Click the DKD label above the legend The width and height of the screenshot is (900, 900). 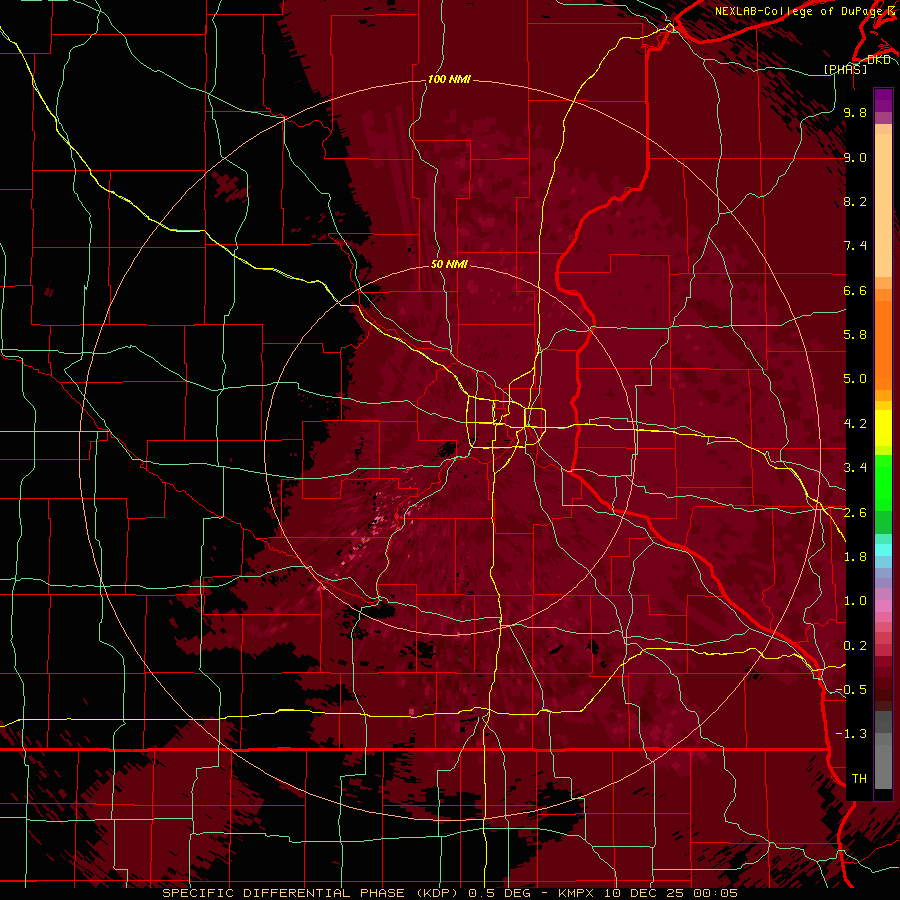pyautogui.click(x=878, y=59)
